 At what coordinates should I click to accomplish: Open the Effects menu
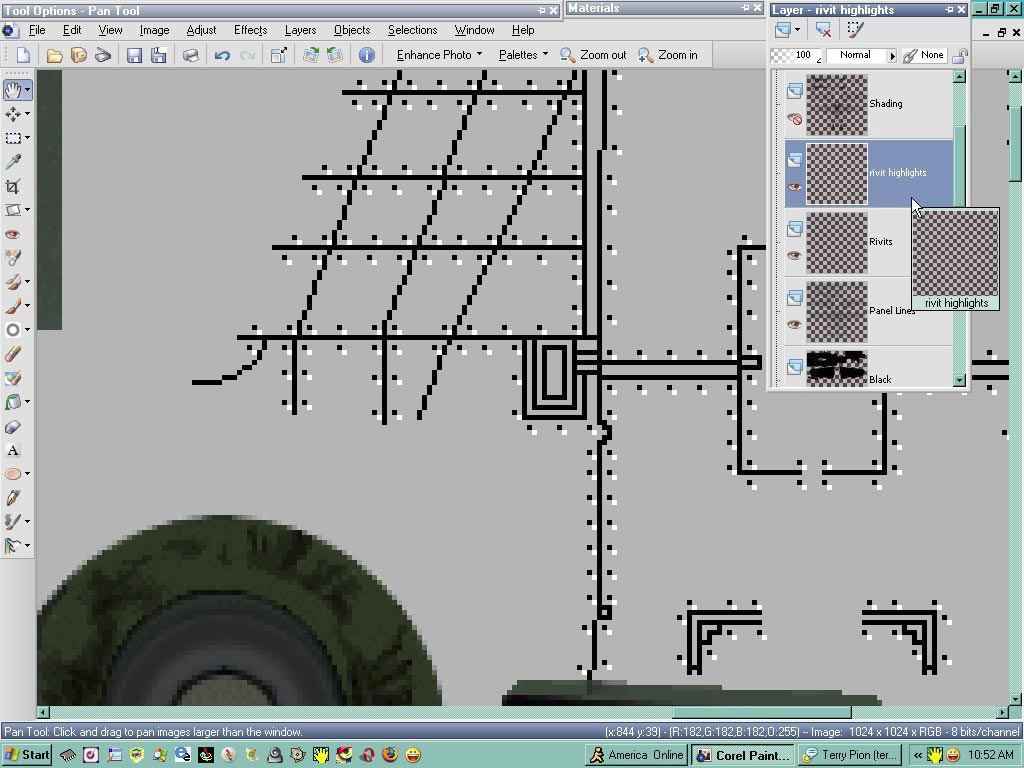coord(251,30)
